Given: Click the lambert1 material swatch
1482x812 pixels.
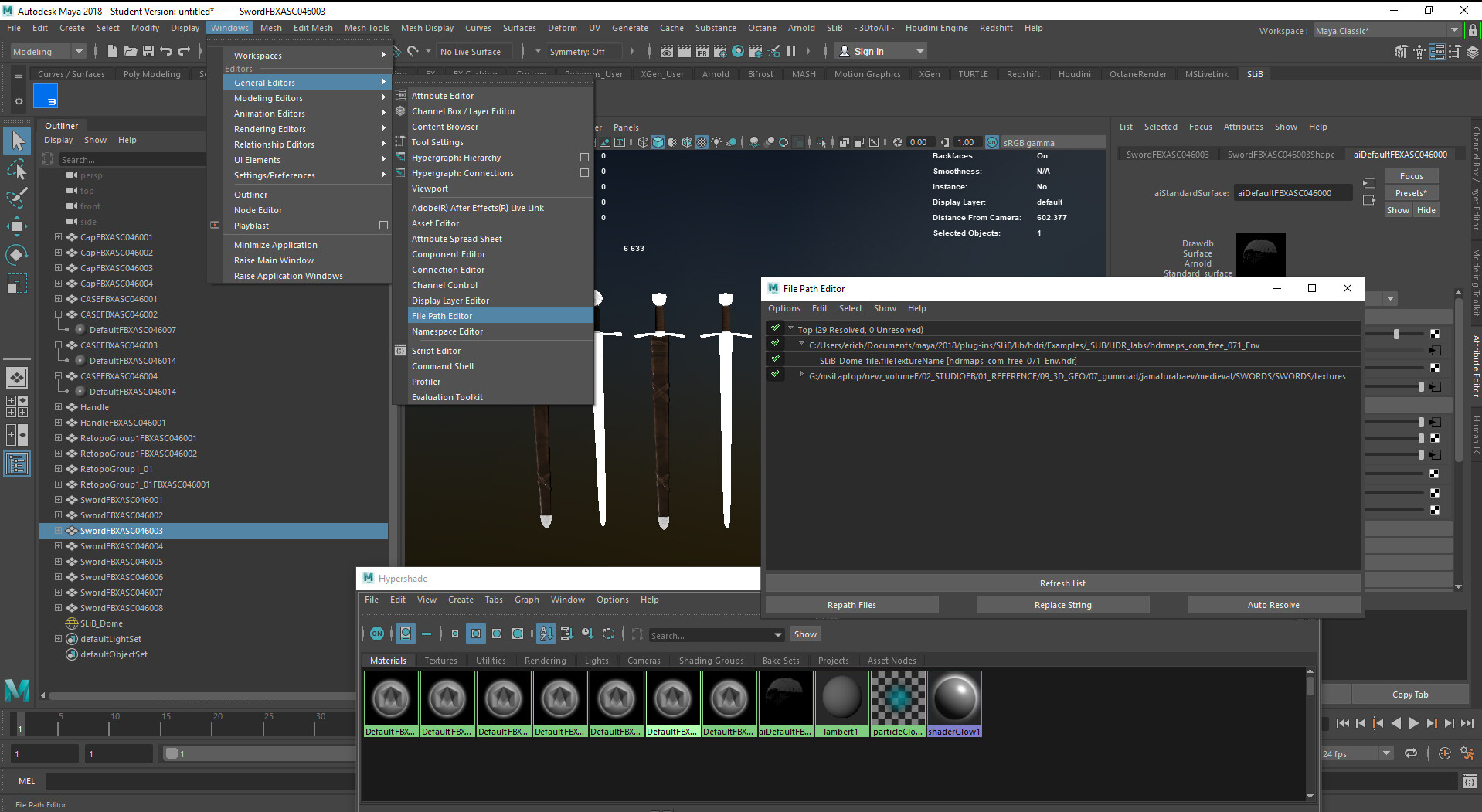Looking at the screenshot, I should [x=841, y=698].
